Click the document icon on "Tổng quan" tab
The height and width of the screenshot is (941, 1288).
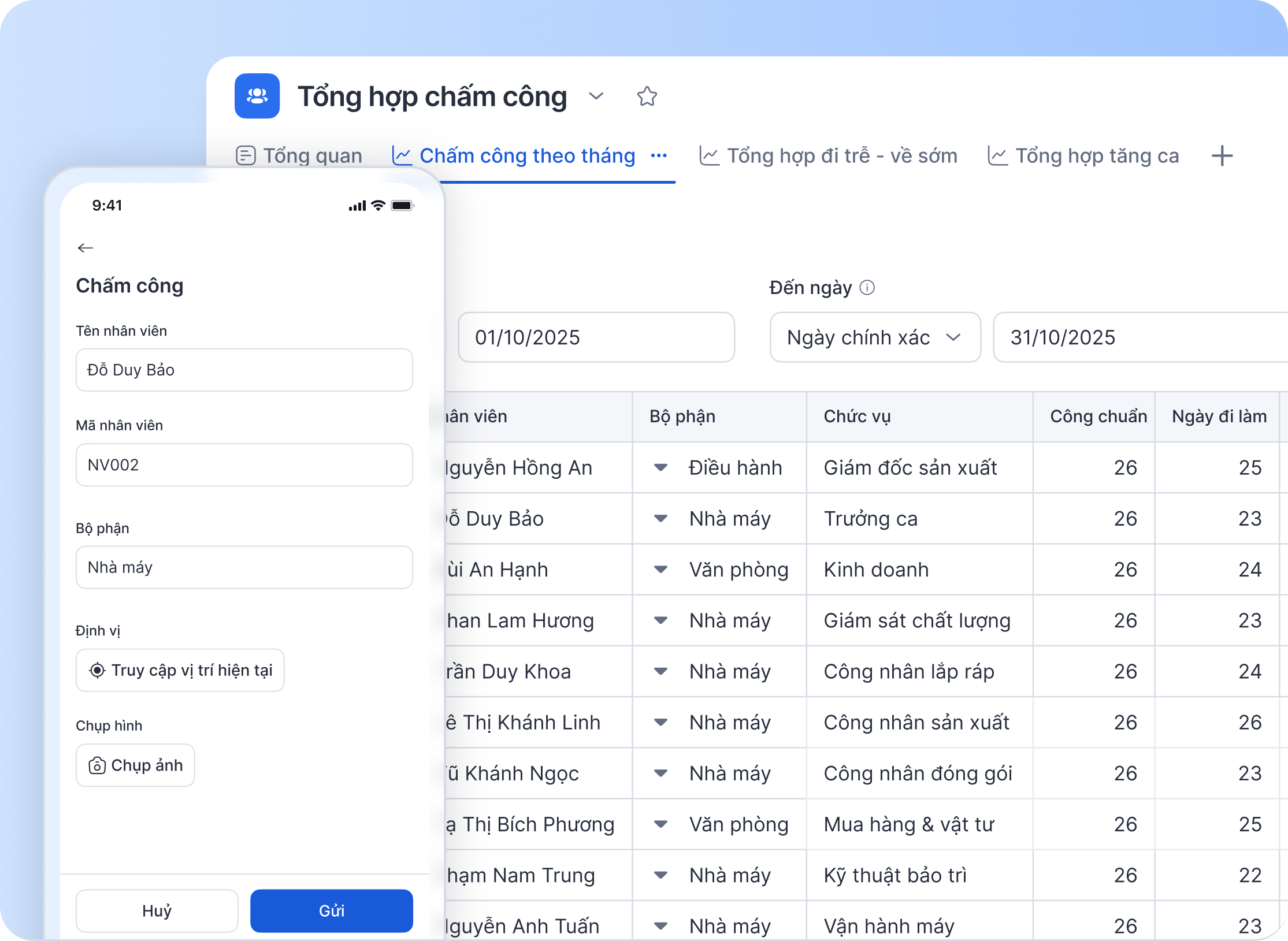coord(247,155)
